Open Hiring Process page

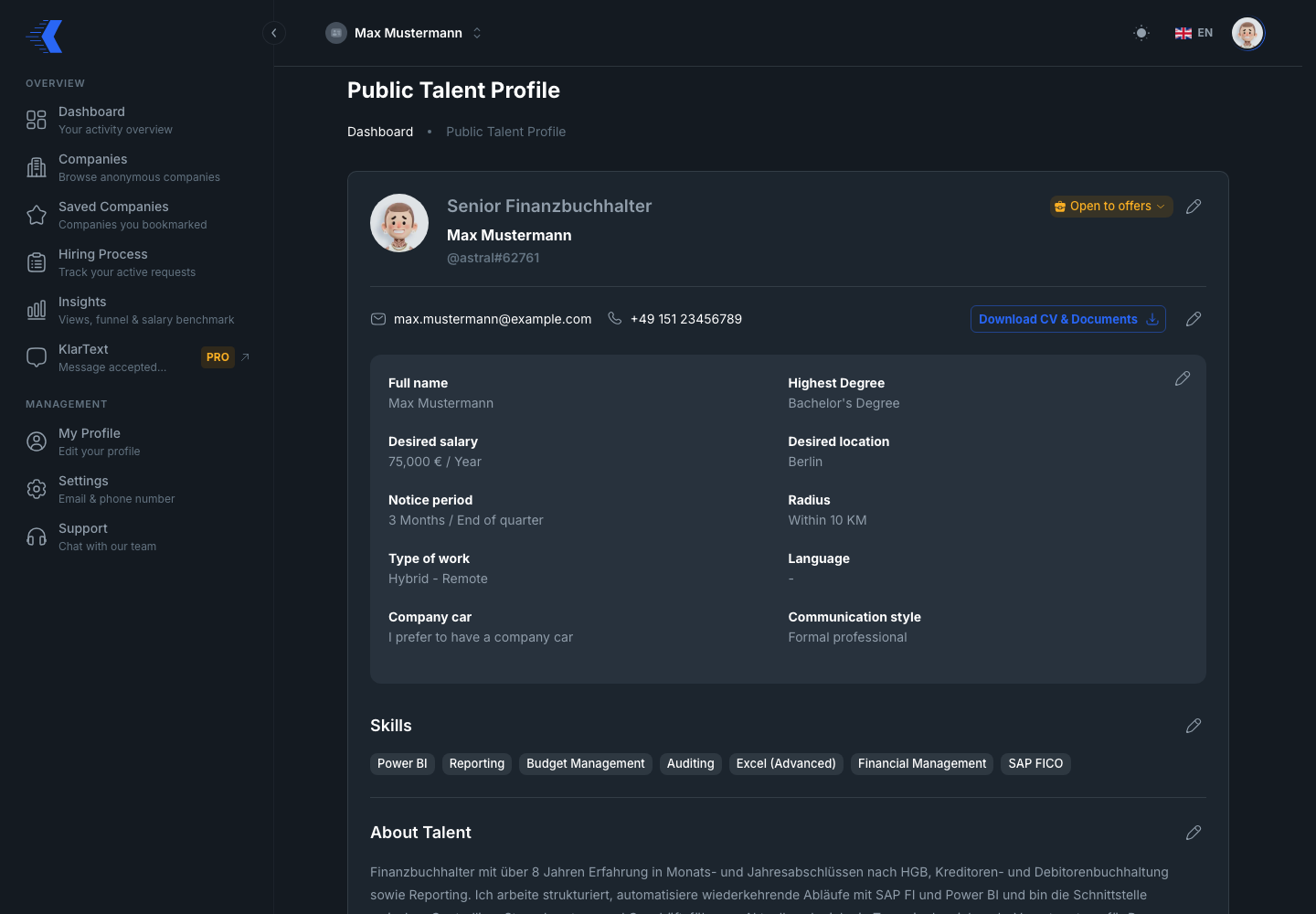(137, 262)
